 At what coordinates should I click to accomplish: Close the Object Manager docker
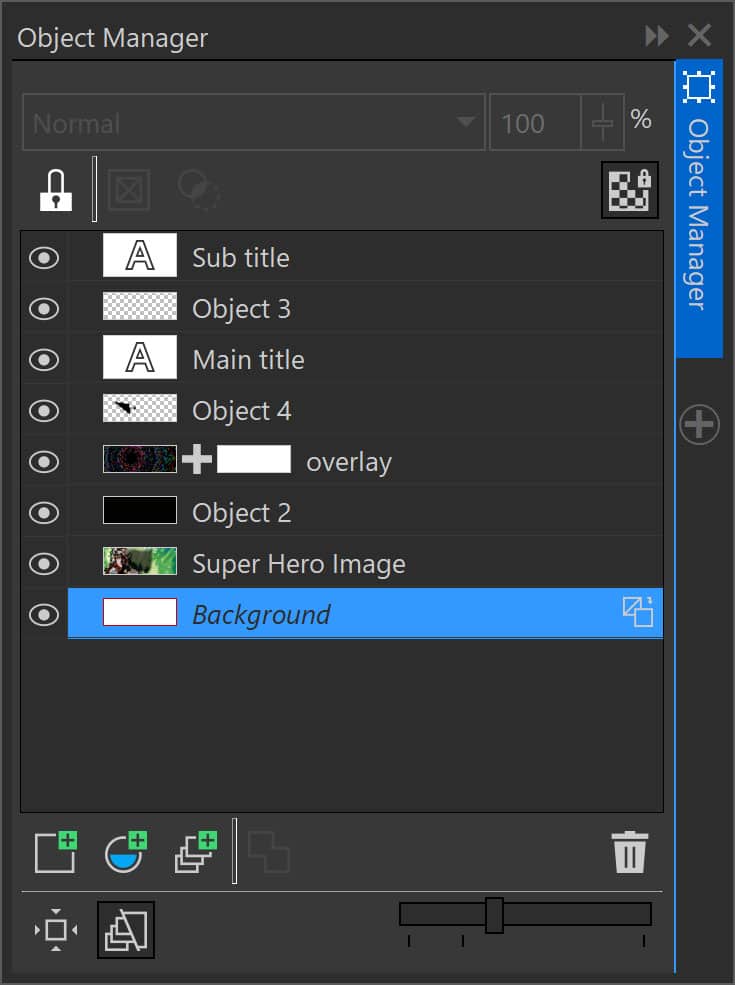699,36
